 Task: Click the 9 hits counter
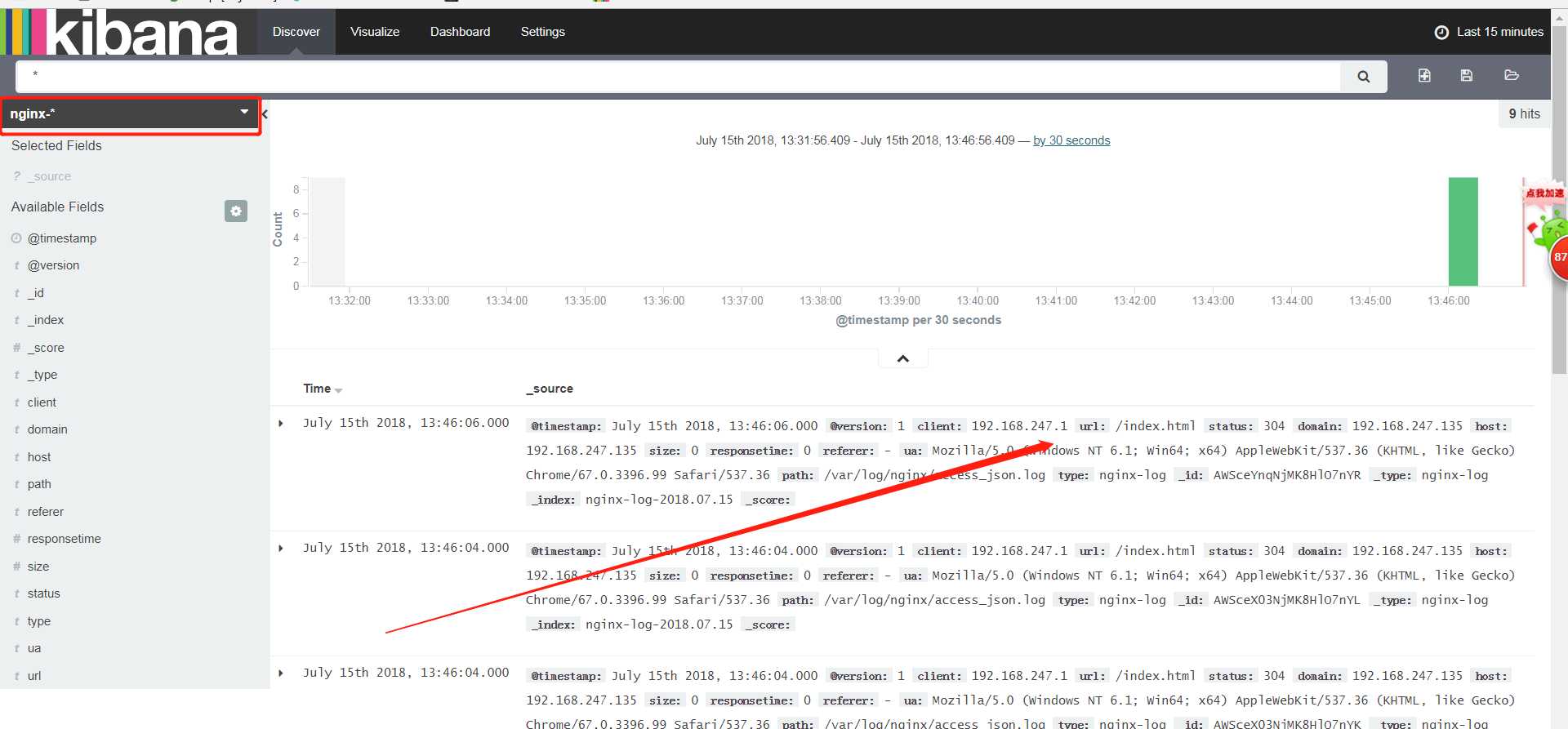(x=1525, y=114)
